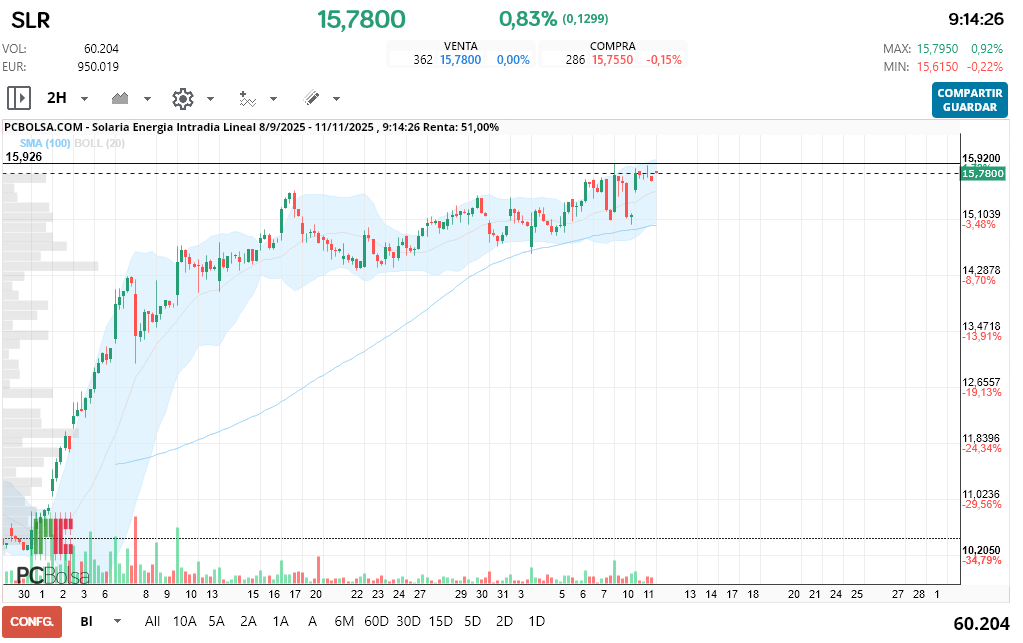Open the chart type area icon
Screen dimensions: 1023x643
tap(121, 98)
